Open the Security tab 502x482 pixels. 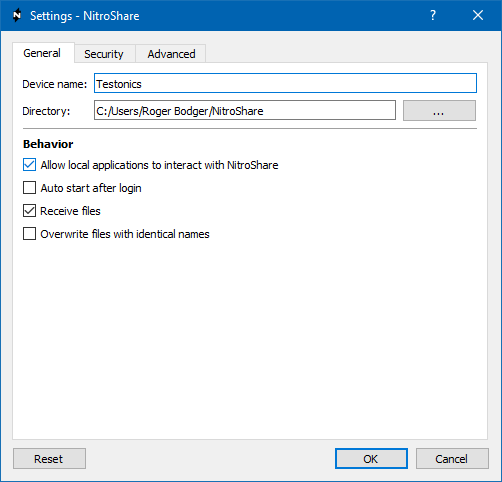pyautogui.click(x=104, y=54)
